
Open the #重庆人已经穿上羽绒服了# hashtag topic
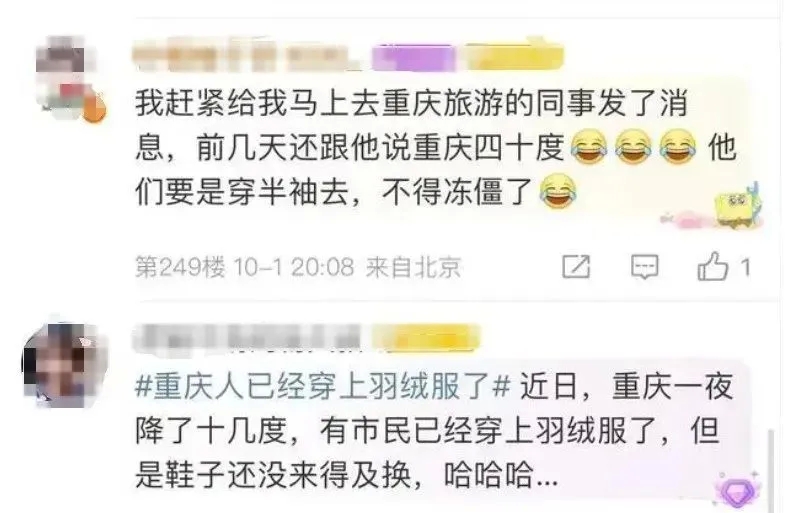pos(322,387)
